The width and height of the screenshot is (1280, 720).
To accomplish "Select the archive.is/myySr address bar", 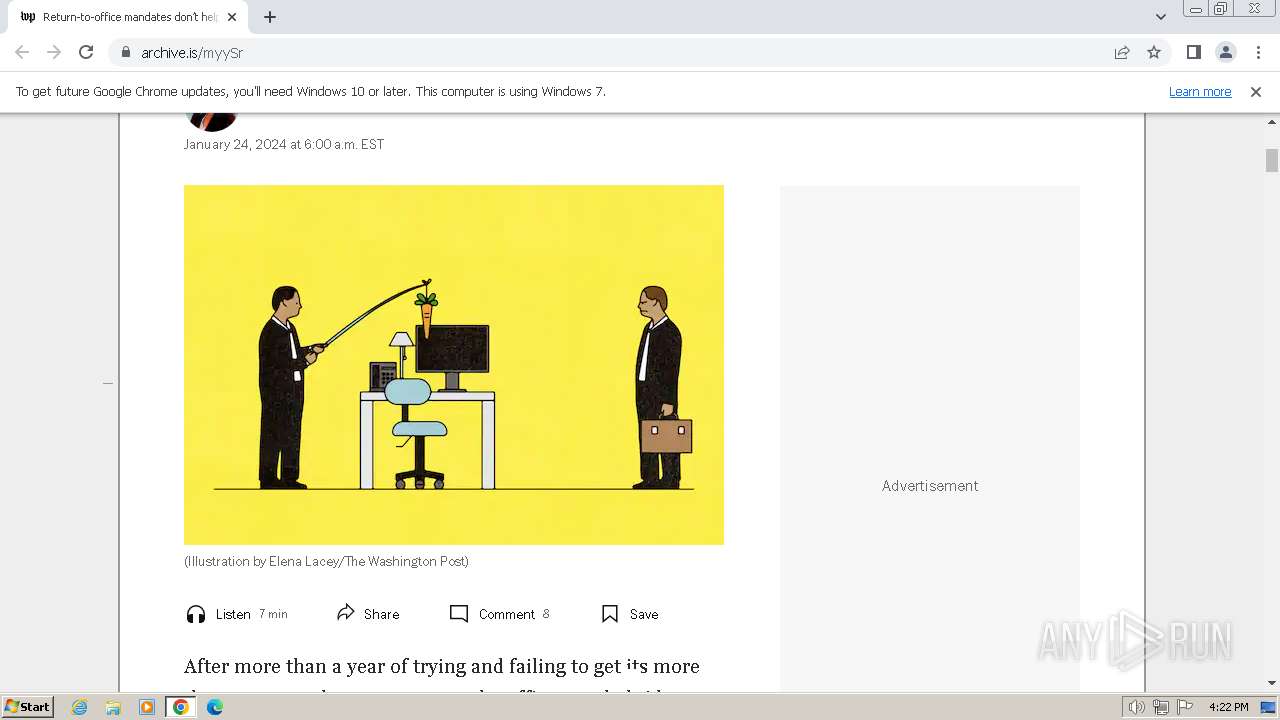I will (610, 52).
